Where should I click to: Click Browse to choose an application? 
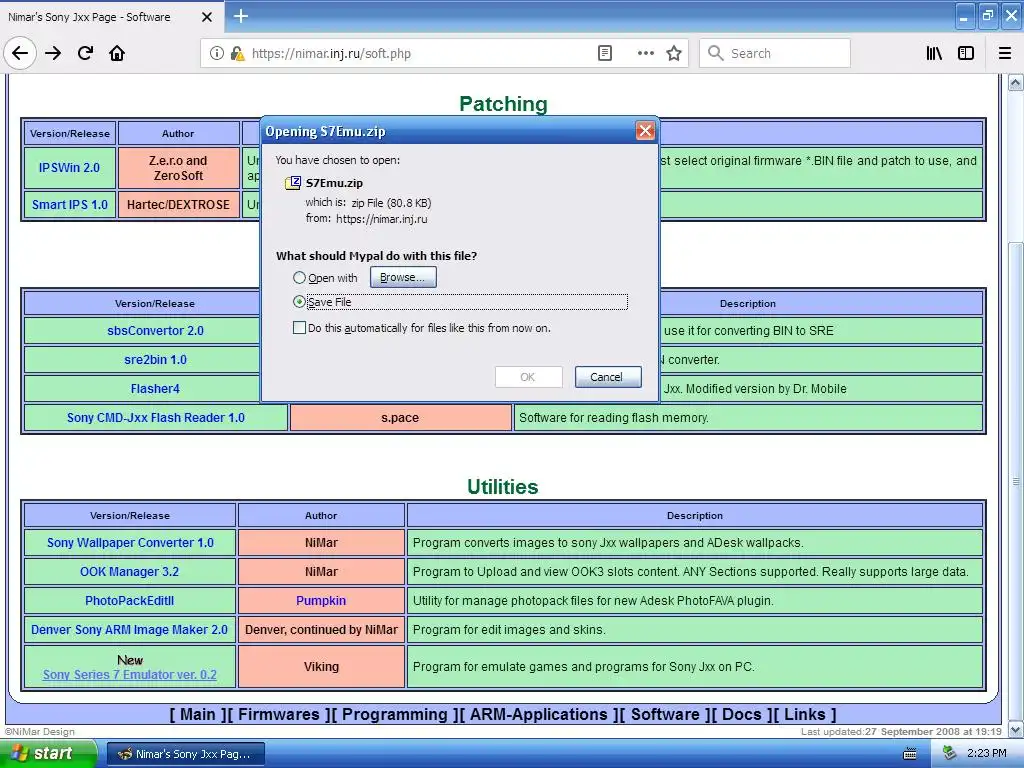pyautogui.click(x=403, y=277)
